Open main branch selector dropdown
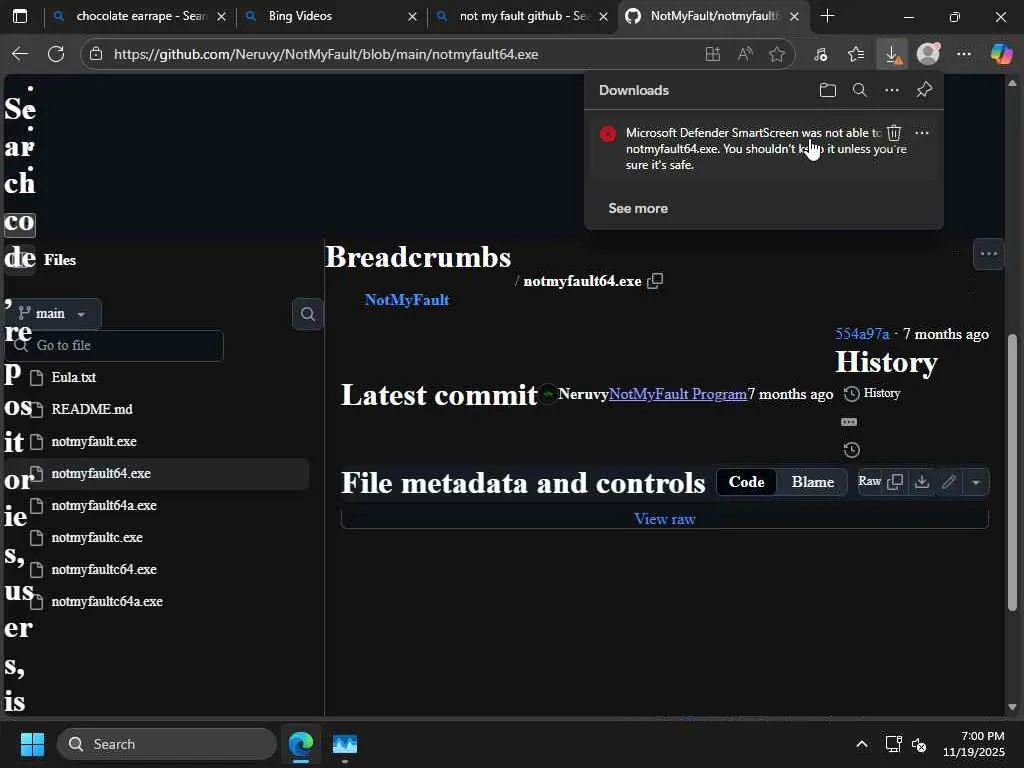The image size is (1024, 768). 53,314
